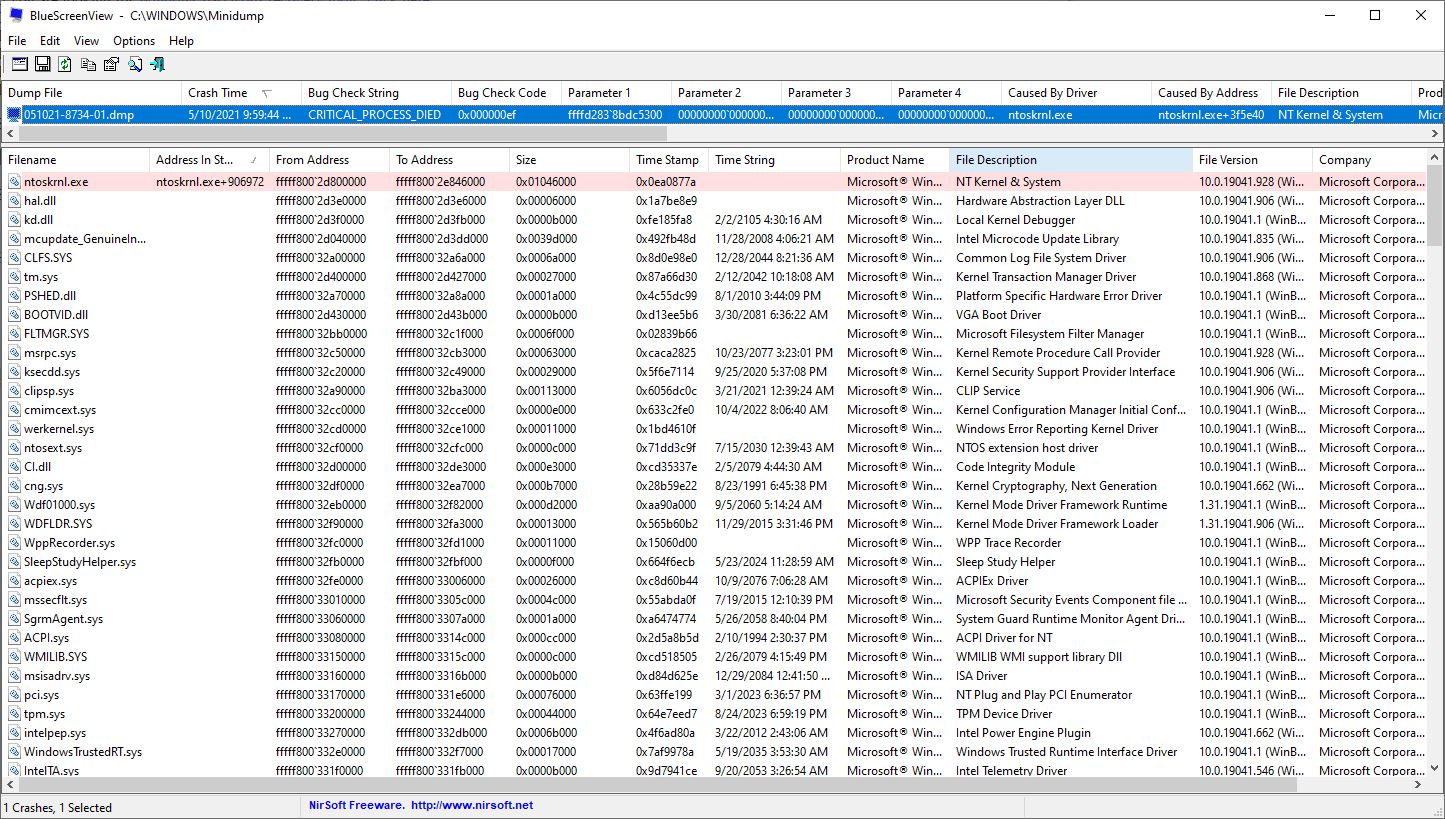This screenshot has width=1445, height=819.
Task: Sort by Caused By Driver column header
Action: [x=1076, y=93]
